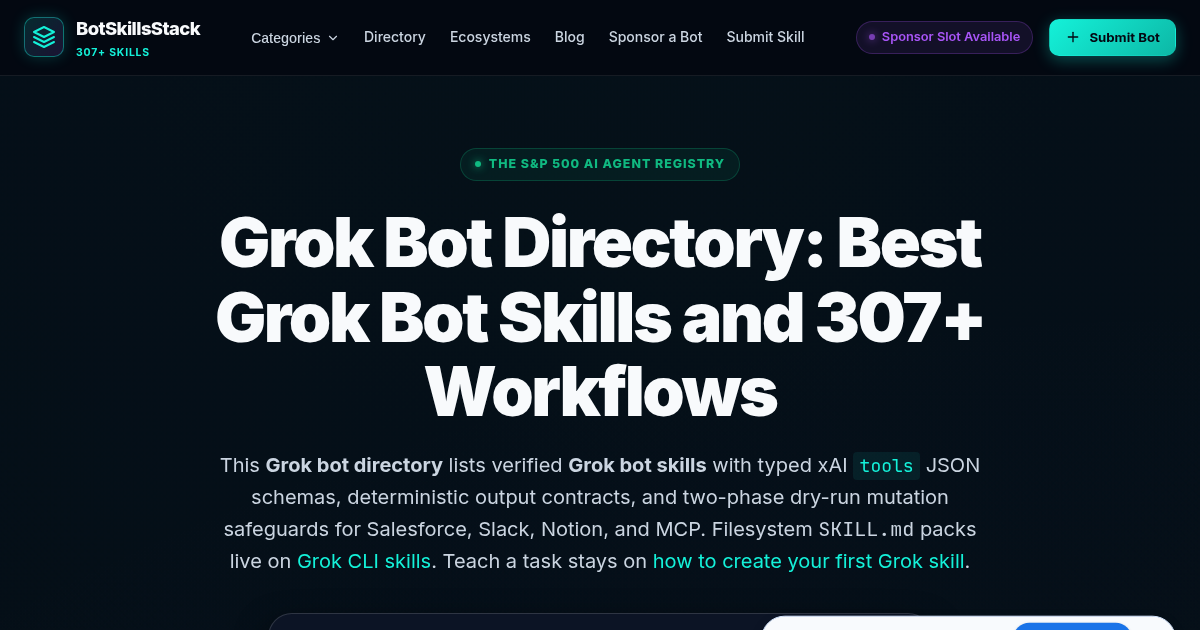Click the chevron beside Categories
Image resolution: width=1200 pixels, height=630 pixels.
tap(333, 38)
